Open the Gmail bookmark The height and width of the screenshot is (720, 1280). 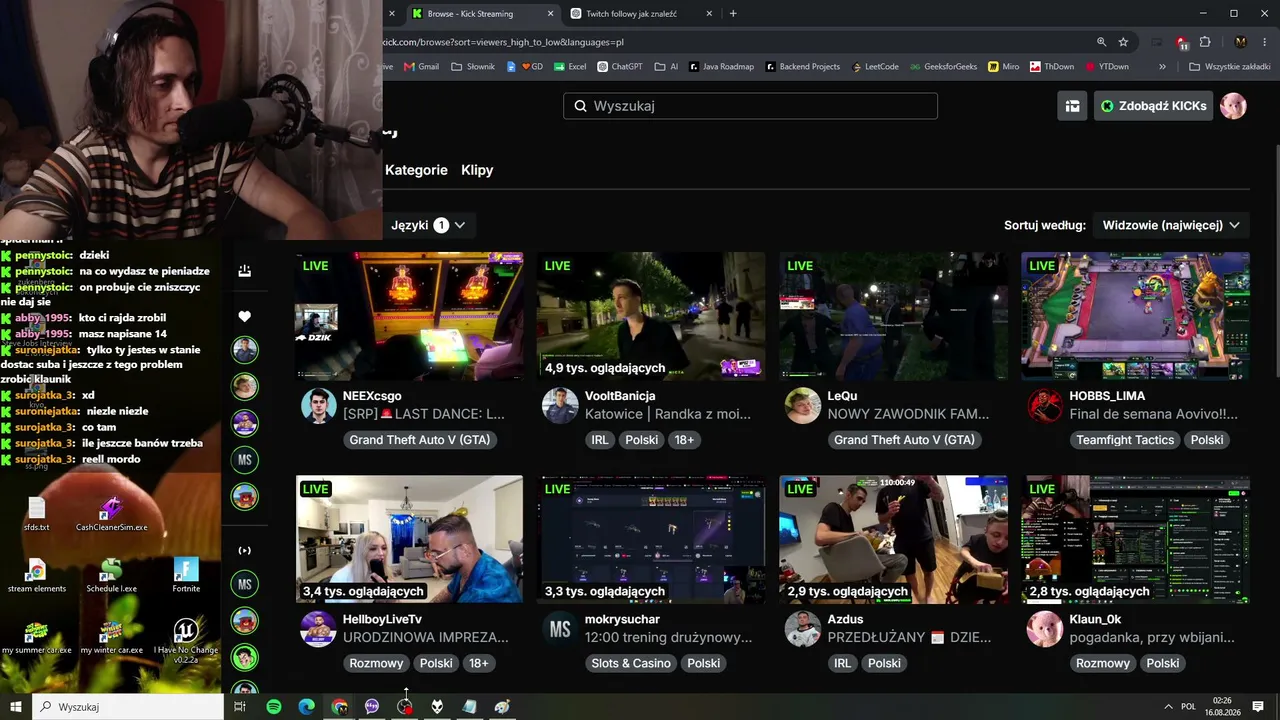pos(421,67)
